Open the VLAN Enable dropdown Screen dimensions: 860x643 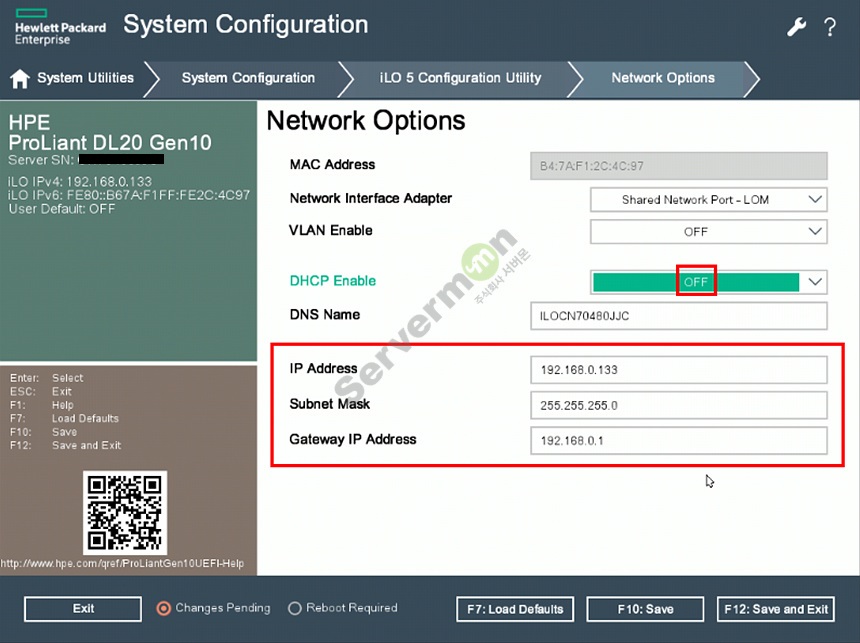[x=708, y=232]
